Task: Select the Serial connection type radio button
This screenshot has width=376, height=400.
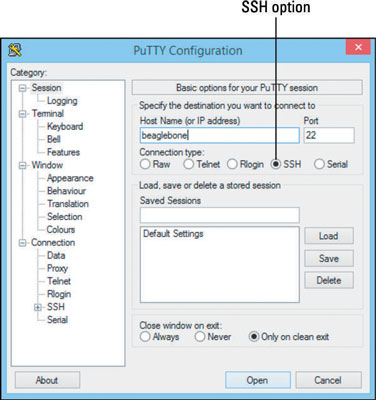Action: pos(319,164)
